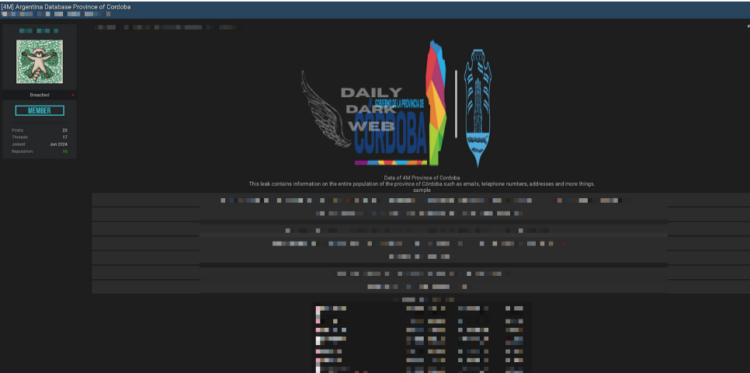Screen dimensions: 750x373
Task: Select the 'Data of 4M Province of Cordoba' line
Action: 422,178
